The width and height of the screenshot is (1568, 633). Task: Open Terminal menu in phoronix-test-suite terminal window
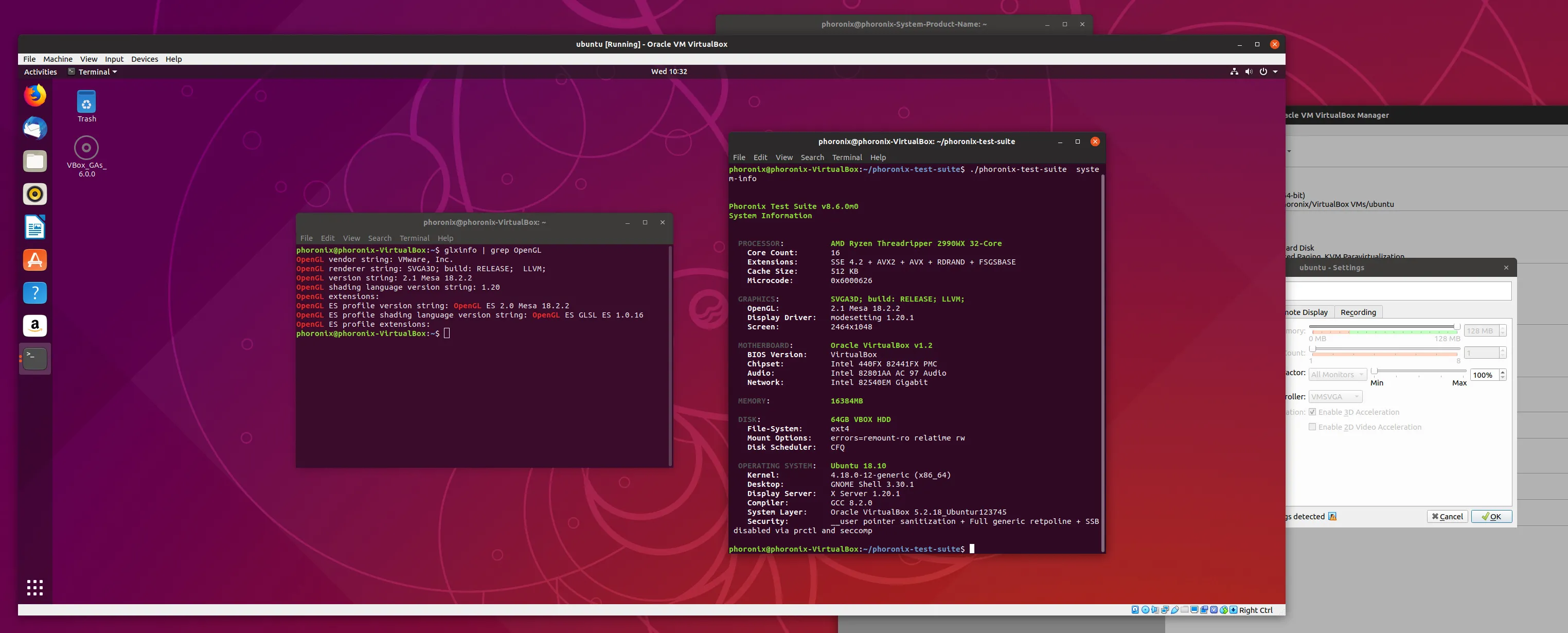pyautogui.click(x=847, y=157)
